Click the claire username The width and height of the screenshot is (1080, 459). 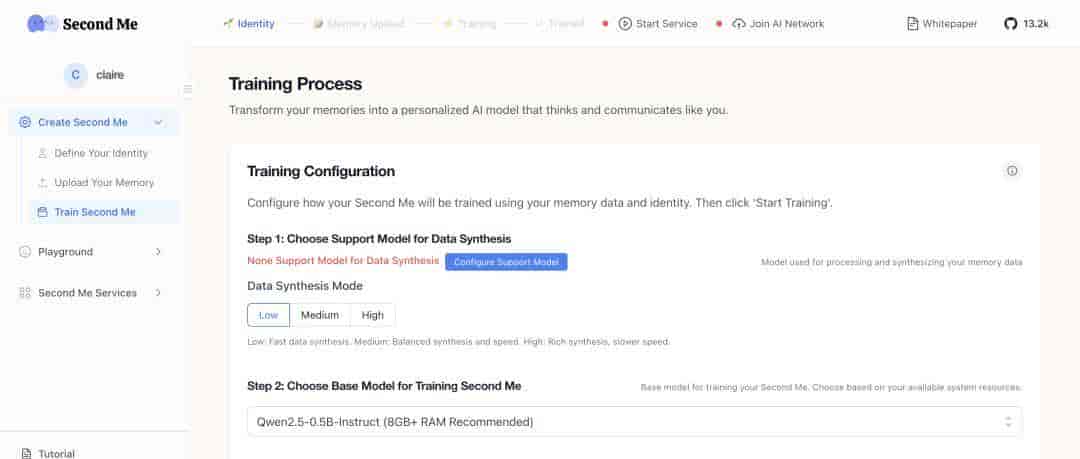coord(110,75)
